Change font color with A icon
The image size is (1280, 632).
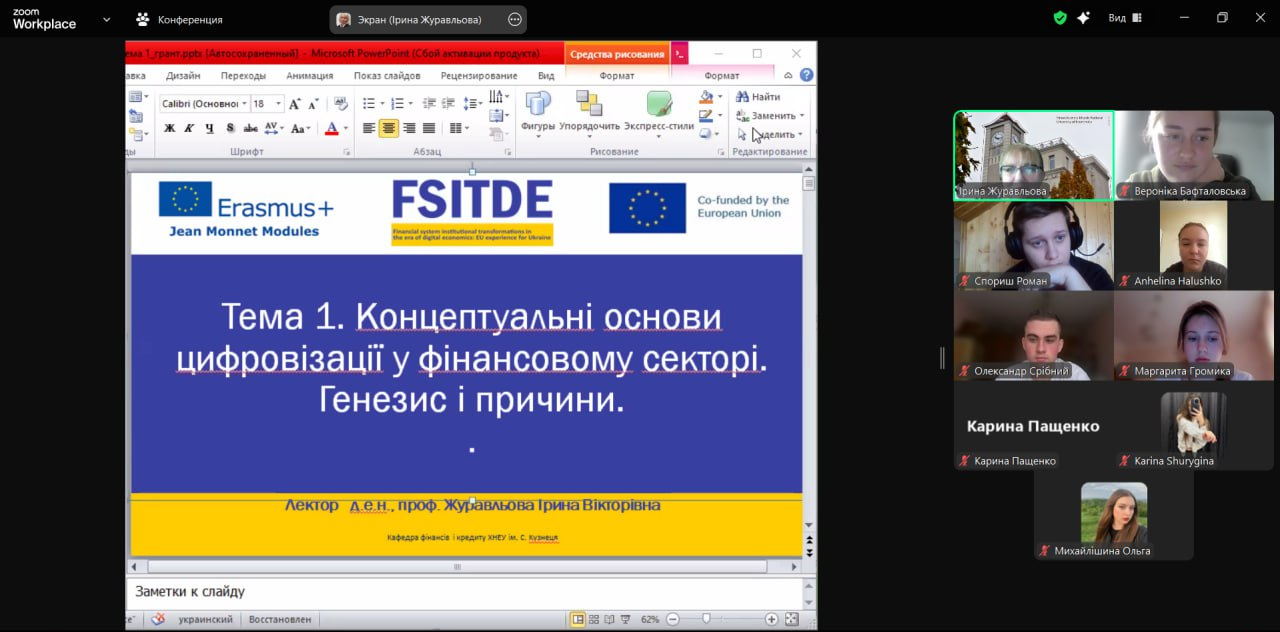(332, 128)
